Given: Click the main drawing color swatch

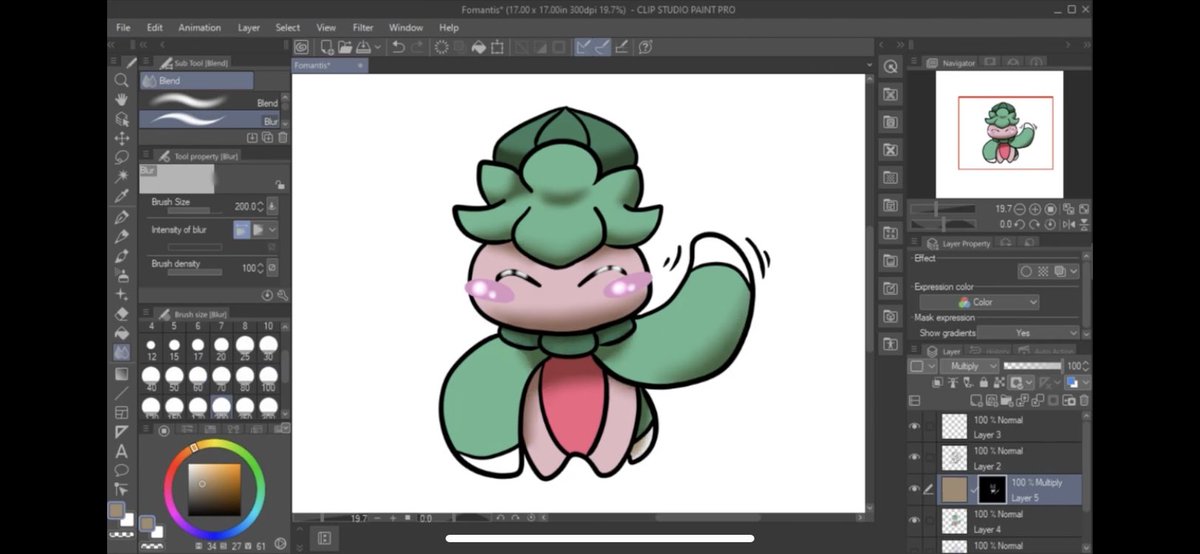Looking at the screenshot, I should pos(117,510).
